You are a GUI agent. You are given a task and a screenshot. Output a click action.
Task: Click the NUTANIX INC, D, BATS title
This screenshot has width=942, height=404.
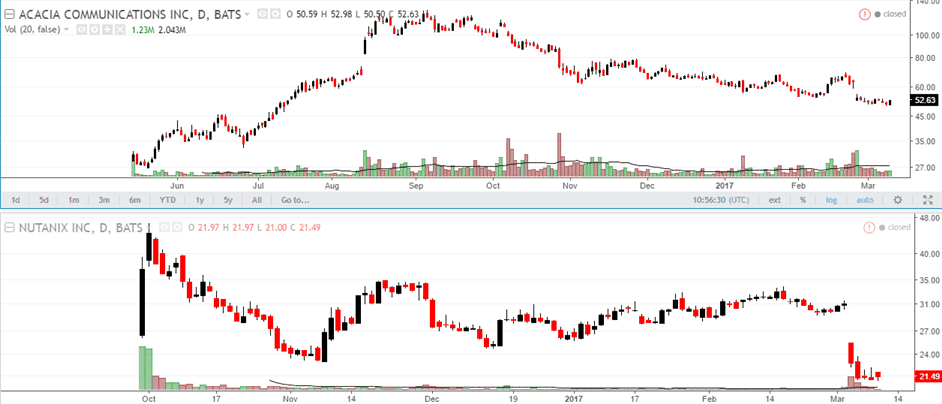pos(81,228)
